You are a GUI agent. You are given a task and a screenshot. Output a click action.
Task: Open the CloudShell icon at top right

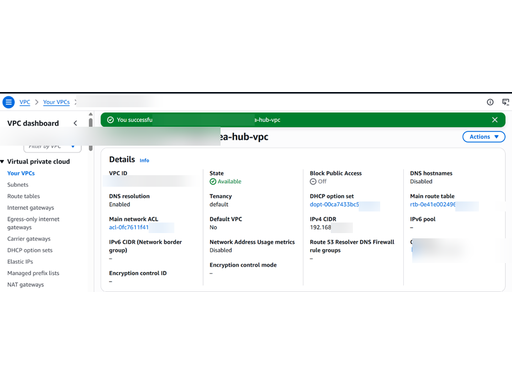point(505,102)
